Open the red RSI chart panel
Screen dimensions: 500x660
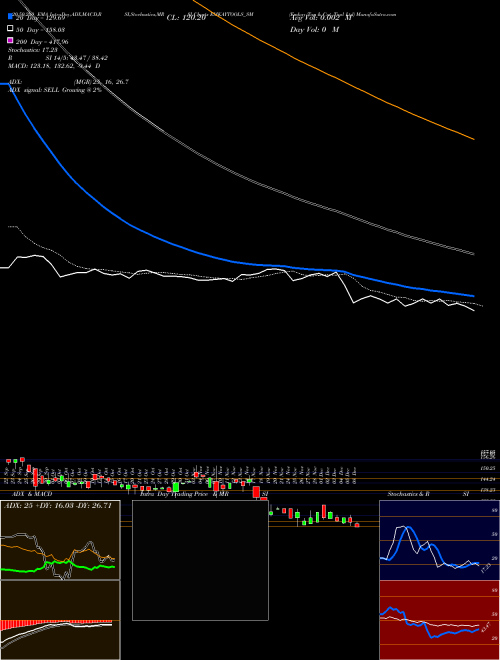(439, 620)
